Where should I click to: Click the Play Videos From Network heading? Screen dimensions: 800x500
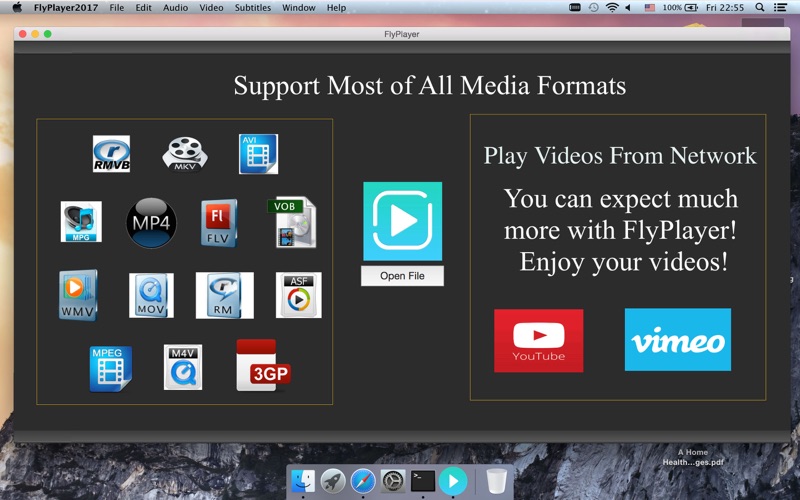click(620, 156)
